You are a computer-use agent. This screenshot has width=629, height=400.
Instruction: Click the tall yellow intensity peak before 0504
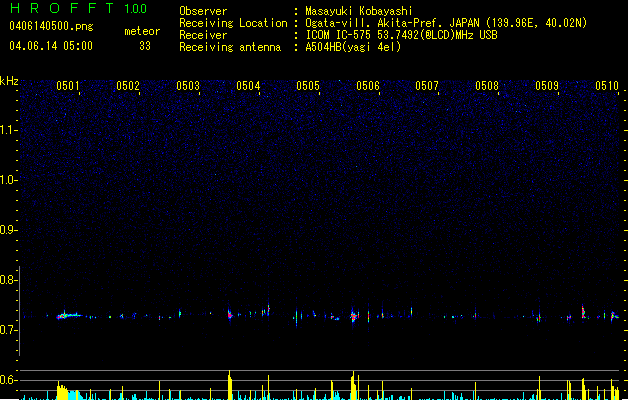tap(229, 385)
